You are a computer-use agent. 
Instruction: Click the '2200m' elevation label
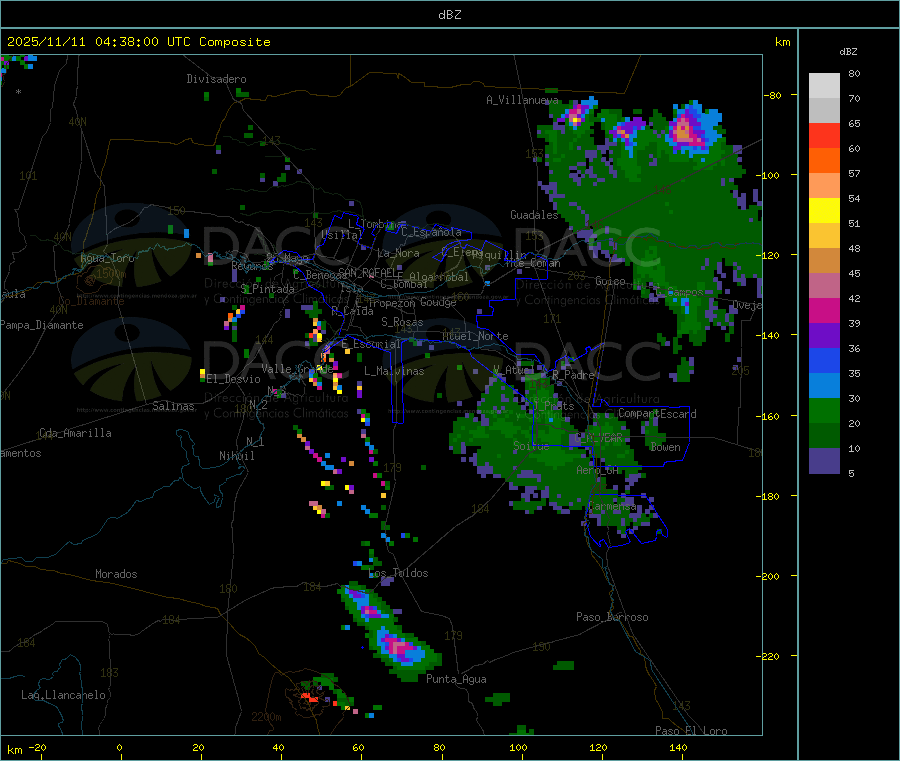tap(266, 717)
